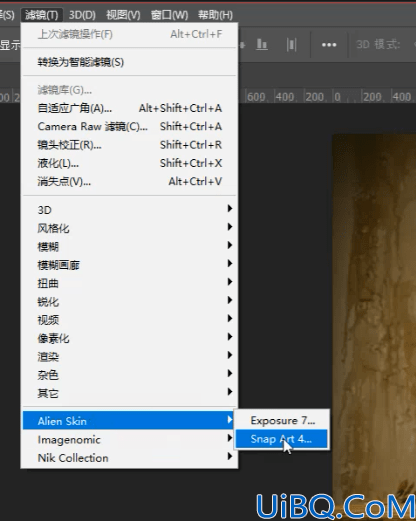This screenshot has width=416, height=521.
Task: Expand the 模糊 blur submenu
Action: (x=129, y=246)
